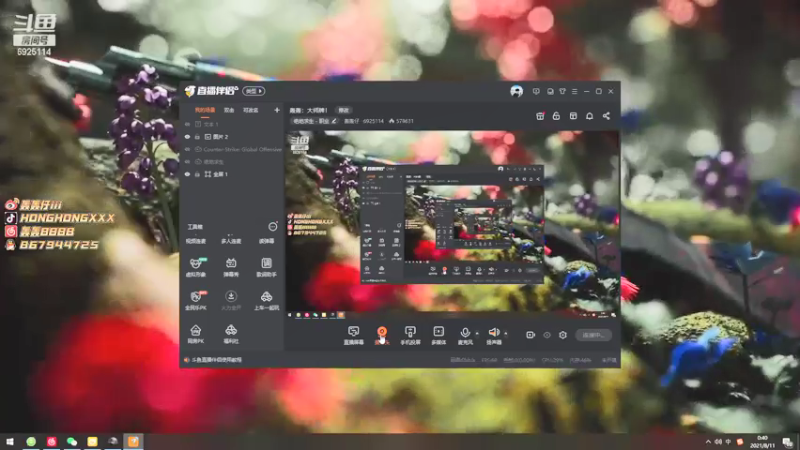The height and width of the screenshot is (450, 800).
Task: Toggle preview eye icon in bottom bar
Action: [x=547, y=335]
